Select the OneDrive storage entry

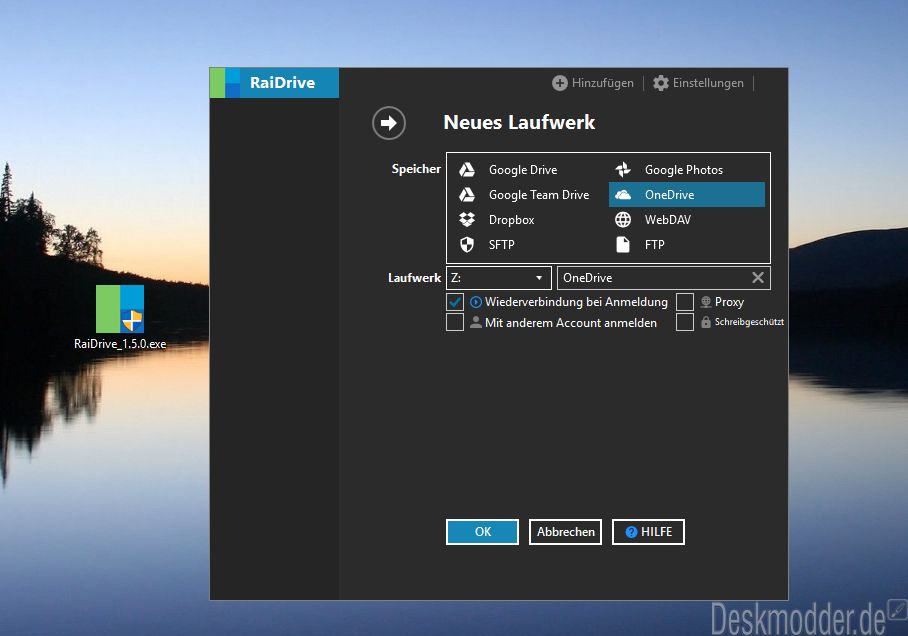tap(687, 195)
